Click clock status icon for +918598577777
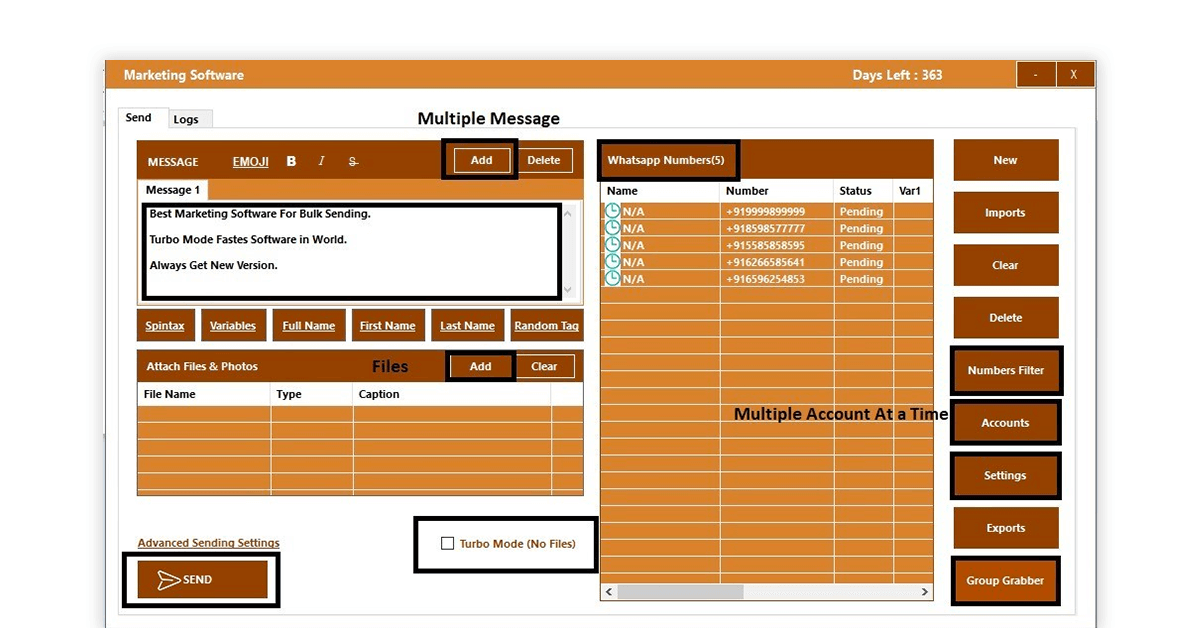 pyautogui.click(x=612, y=228)
